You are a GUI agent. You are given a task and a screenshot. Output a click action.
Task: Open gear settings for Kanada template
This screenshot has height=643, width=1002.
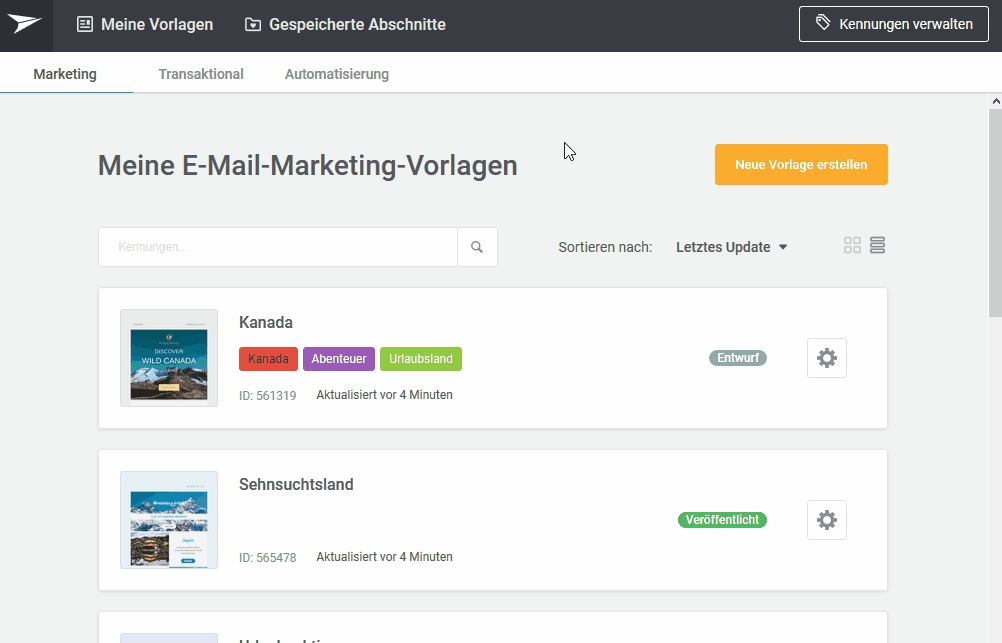826,358
